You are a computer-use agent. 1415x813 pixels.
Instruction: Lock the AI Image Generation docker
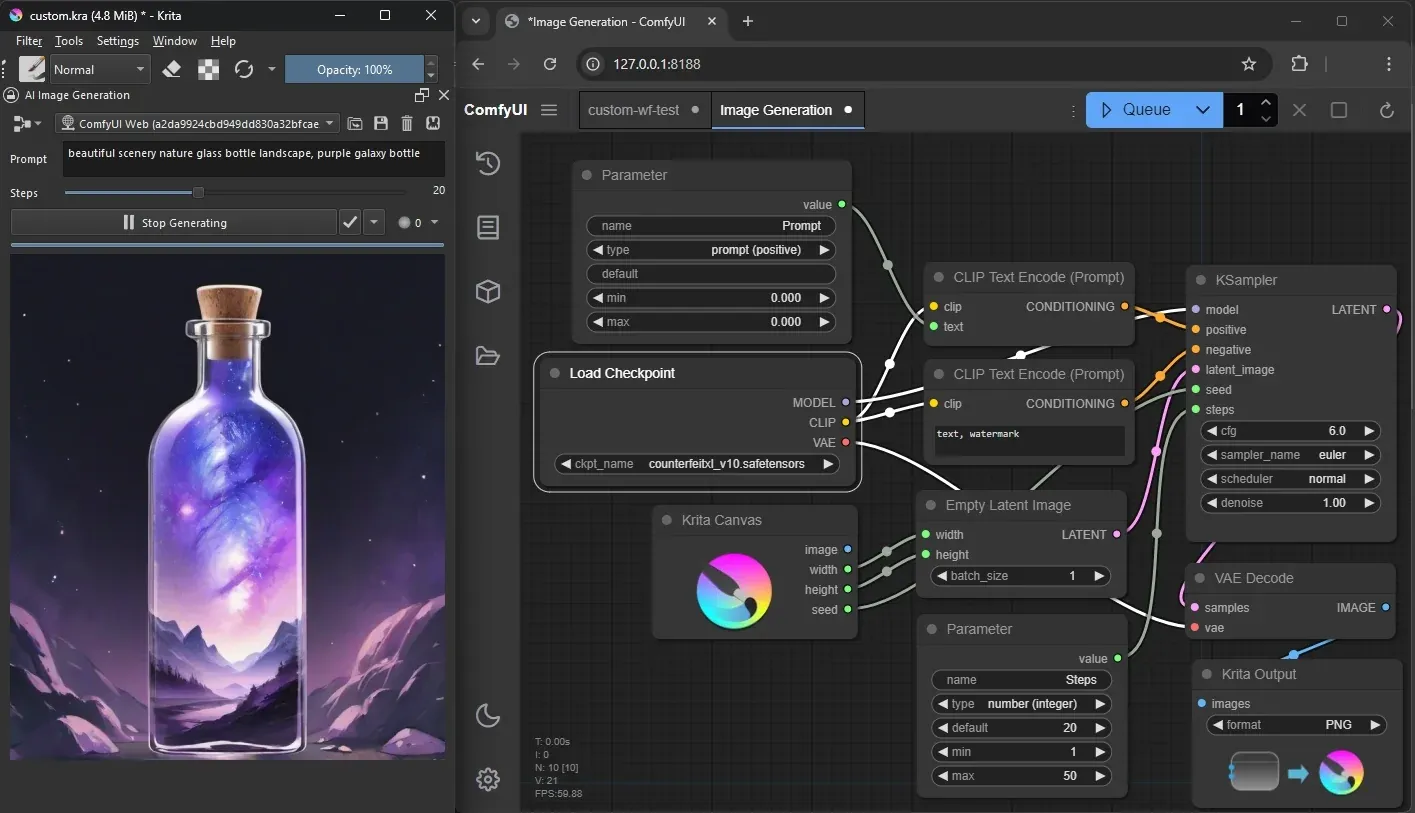(9, 95)
